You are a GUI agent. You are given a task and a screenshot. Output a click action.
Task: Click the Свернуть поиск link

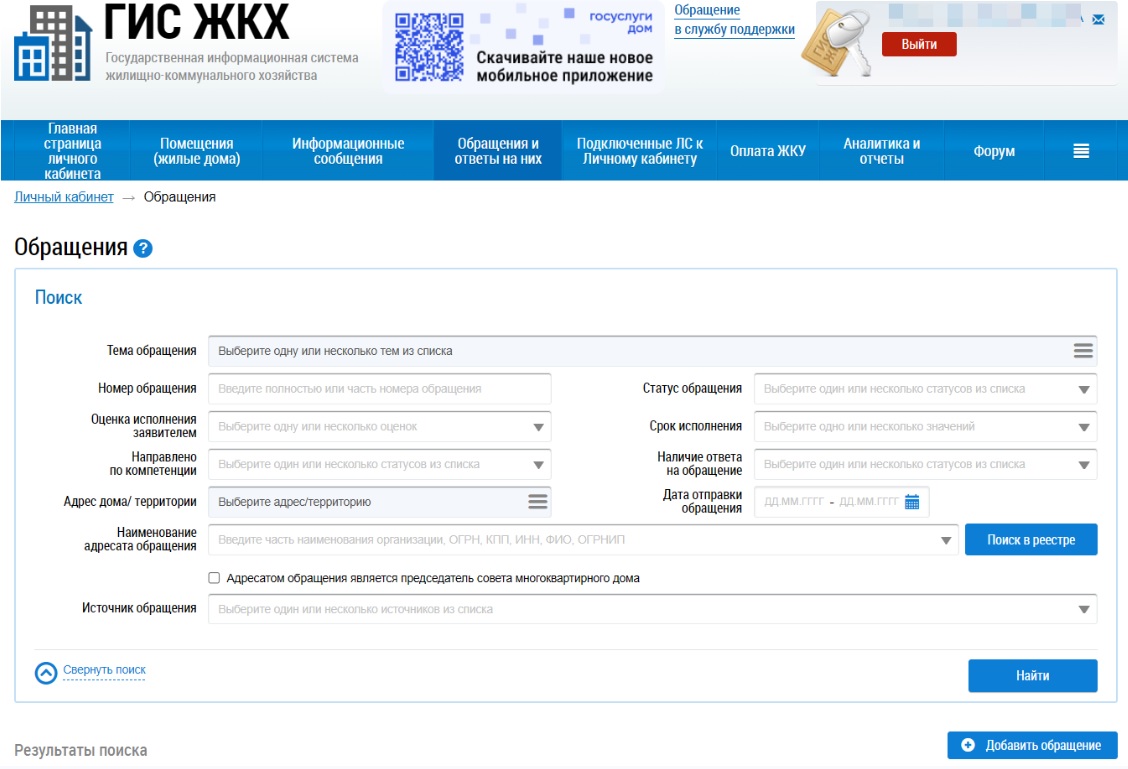click(104, 670)
